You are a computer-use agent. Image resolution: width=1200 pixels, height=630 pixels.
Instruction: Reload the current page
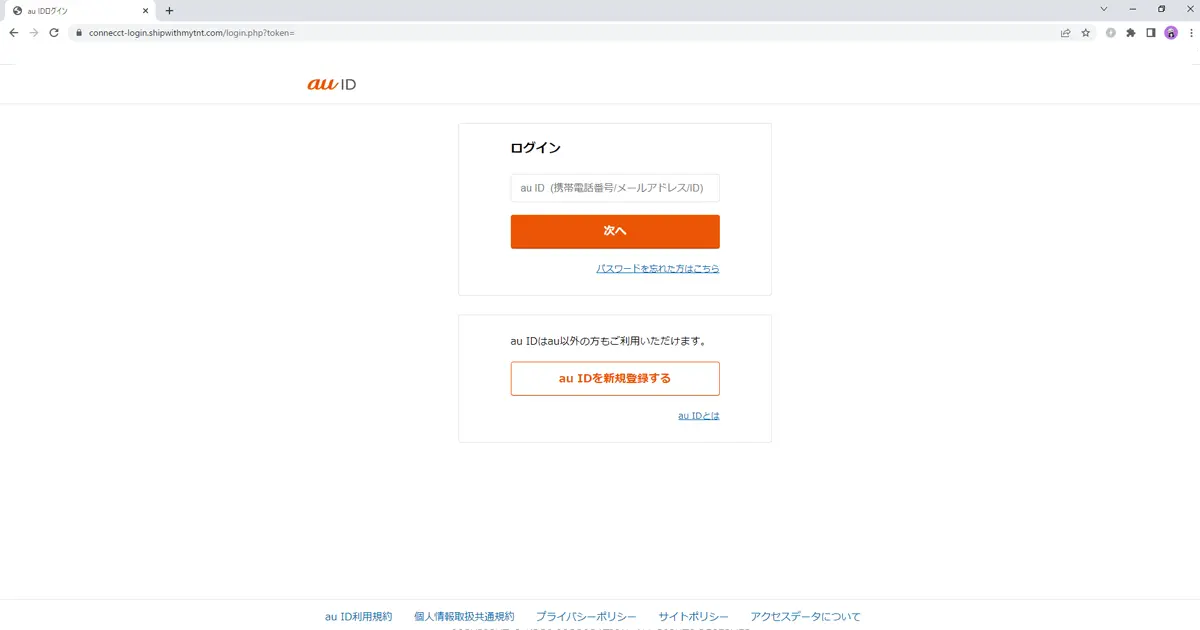(x=54, y=32)
